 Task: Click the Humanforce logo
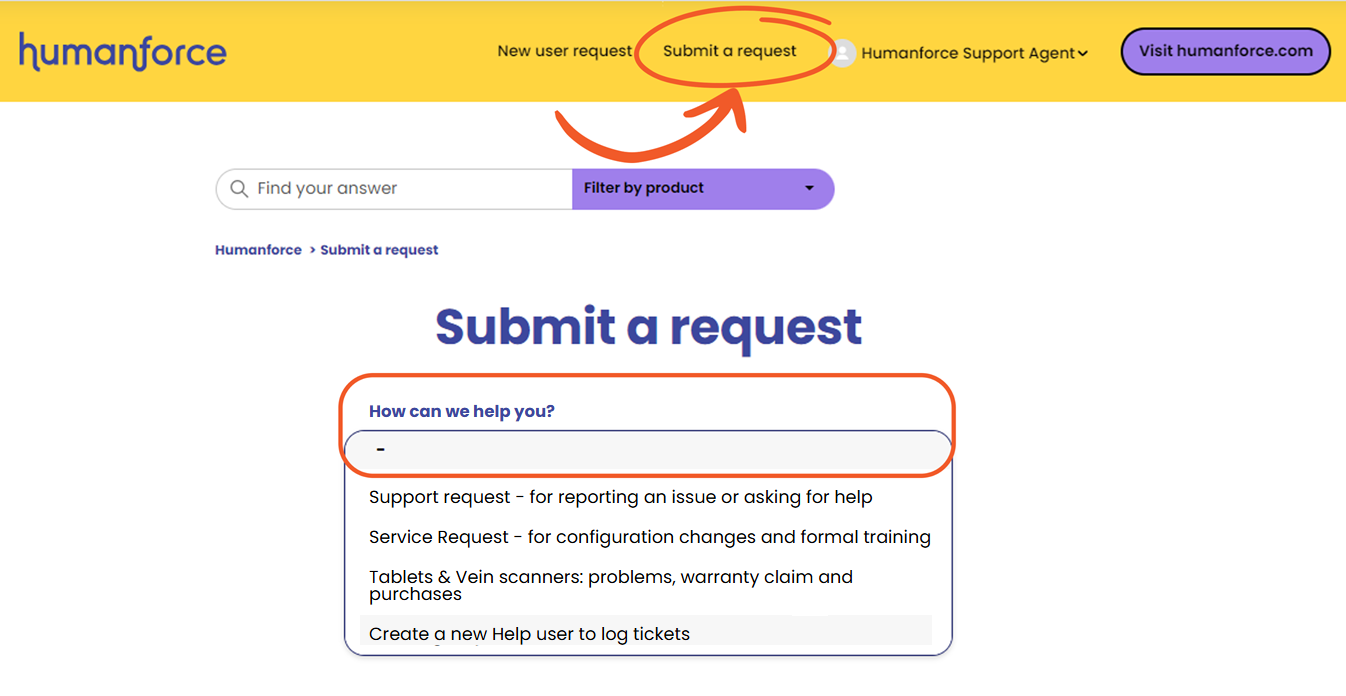click(x=122, y=51)
